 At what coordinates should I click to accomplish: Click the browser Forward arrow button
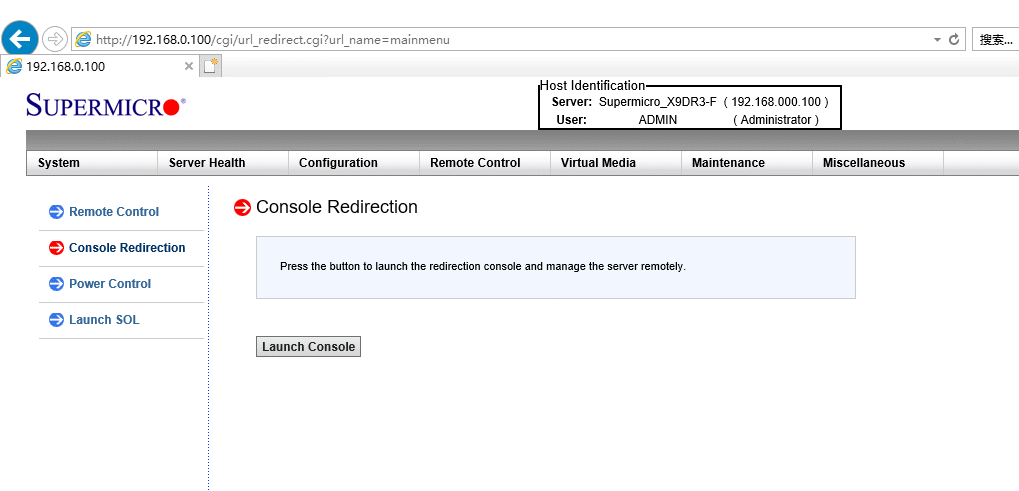[x=55, y=40]
